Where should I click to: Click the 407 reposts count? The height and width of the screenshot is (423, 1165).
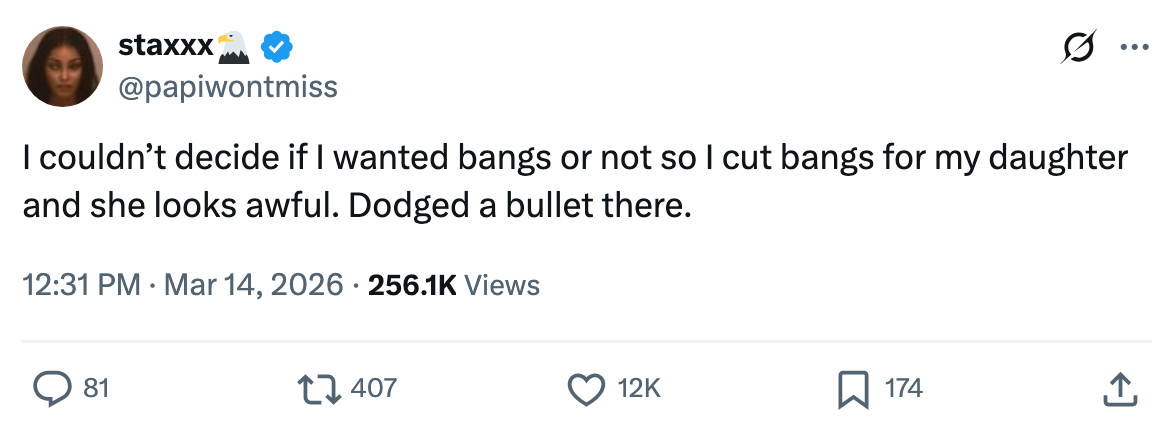click(377, 388)
